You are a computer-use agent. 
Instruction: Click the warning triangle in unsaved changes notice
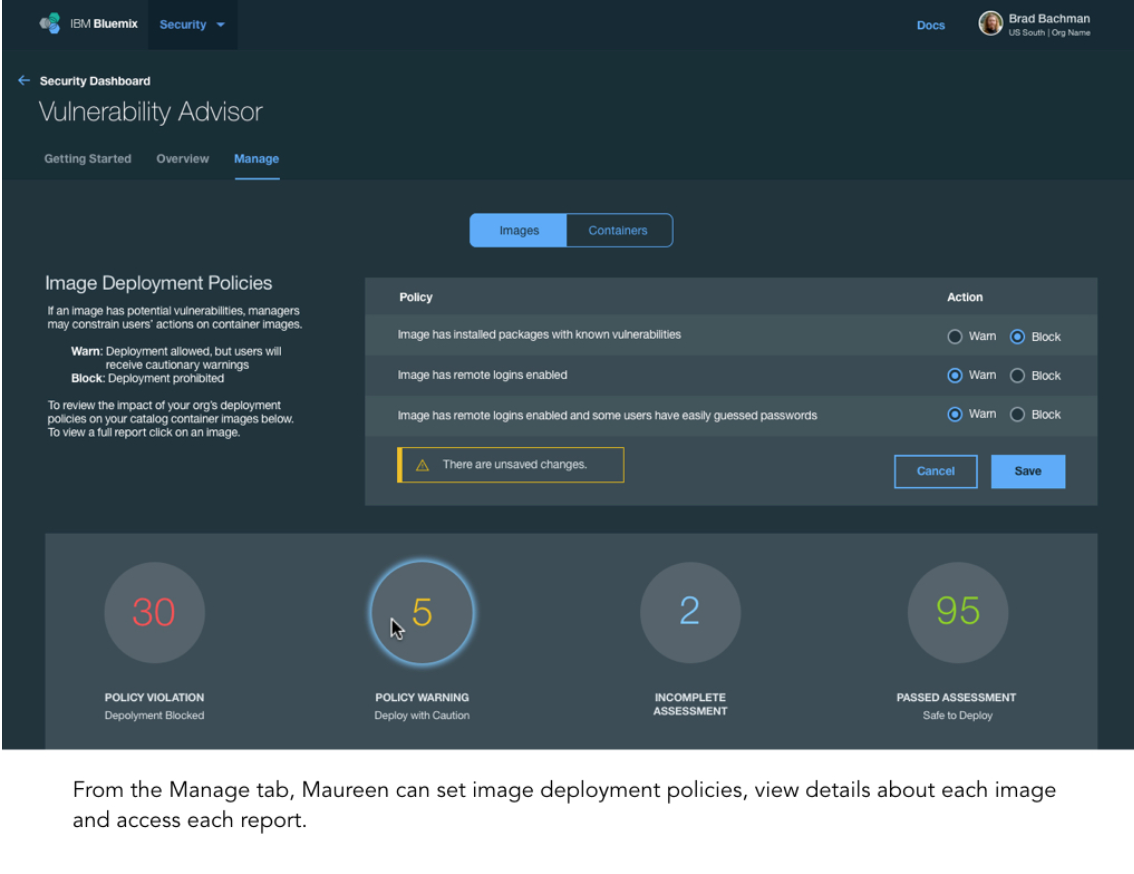pyautogui.click(x=422, y=465)
